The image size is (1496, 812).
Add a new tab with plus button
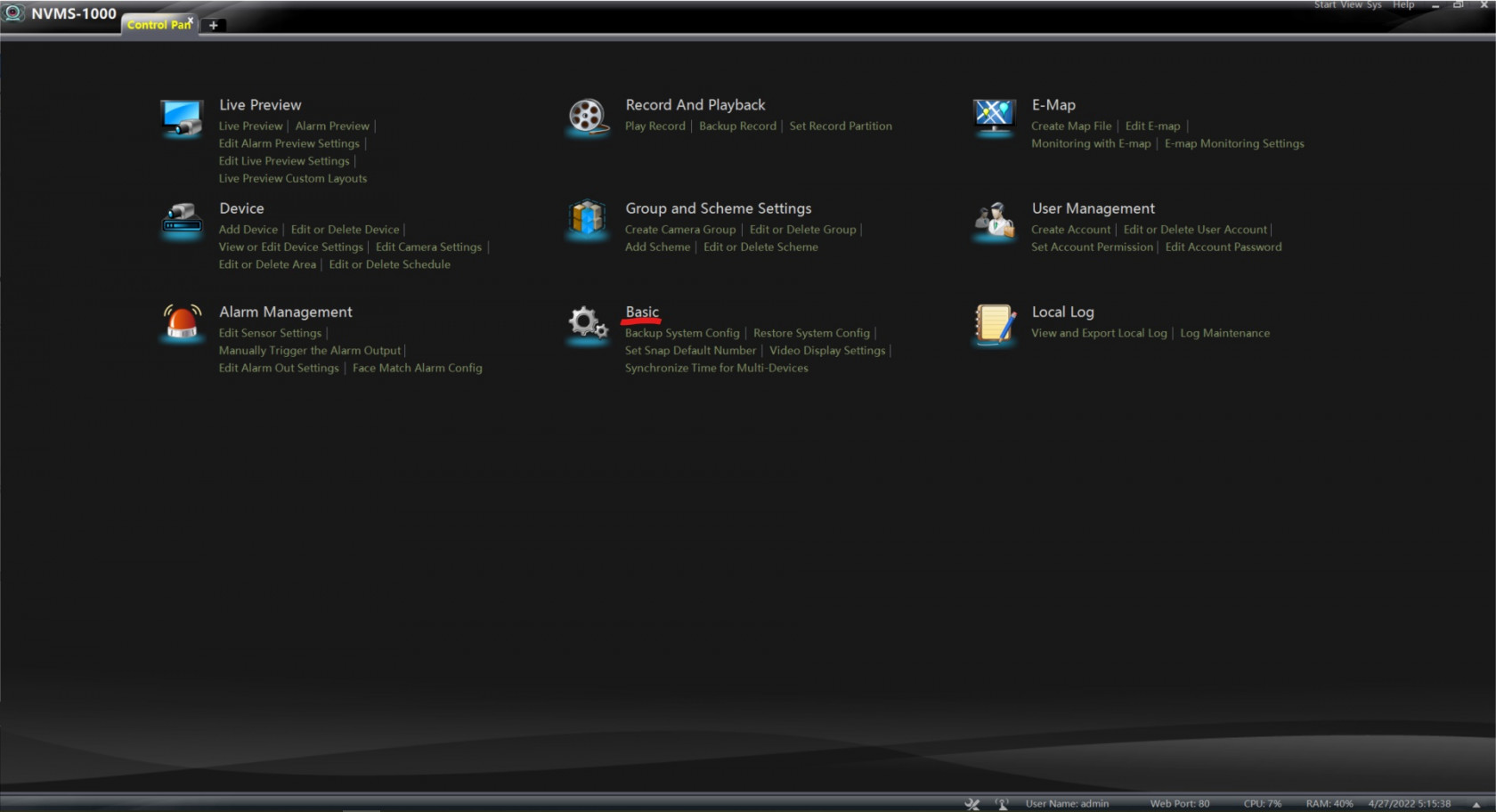click(x=213, y=25)
